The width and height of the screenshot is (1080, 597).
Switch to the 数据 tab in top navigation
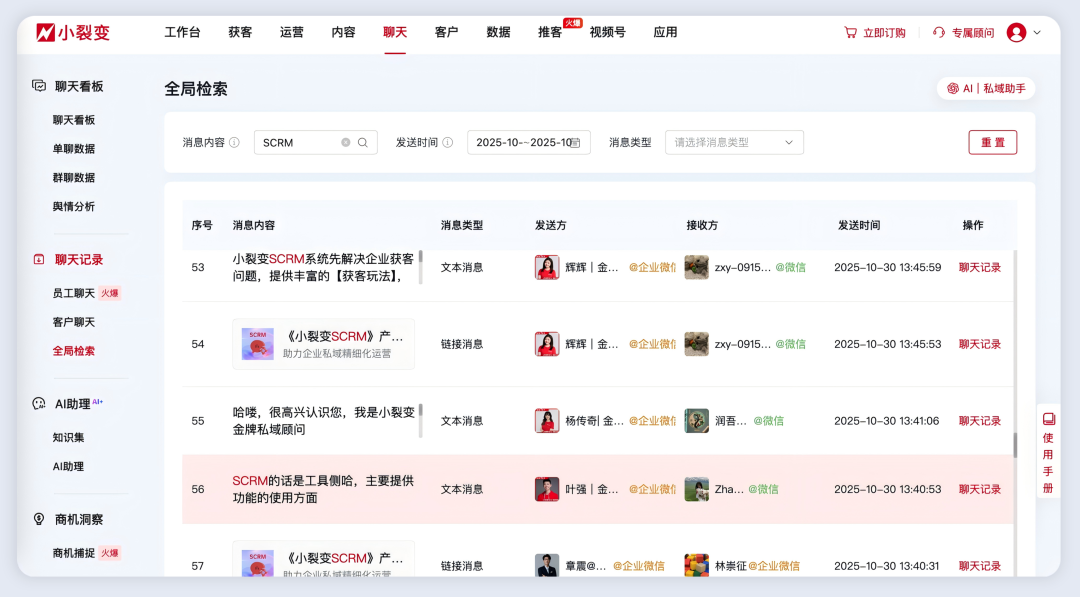(x=498, y=31)
